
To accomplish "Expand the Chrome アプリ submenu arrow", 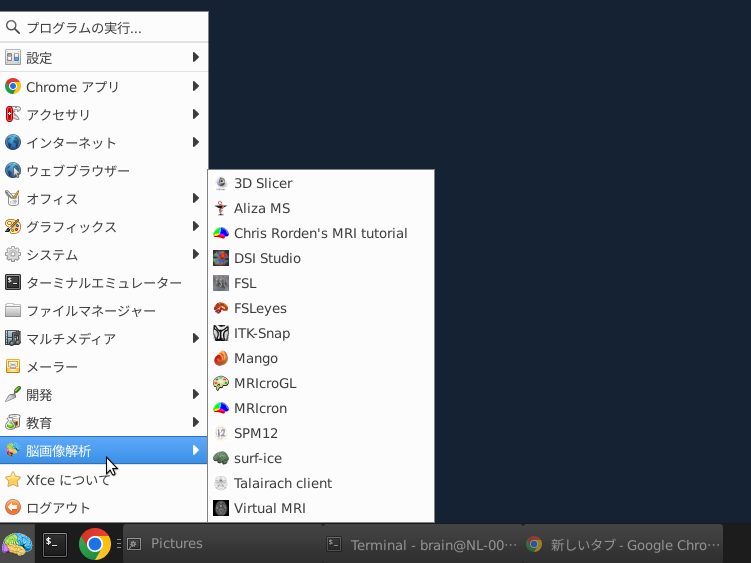I will [195, 86].
